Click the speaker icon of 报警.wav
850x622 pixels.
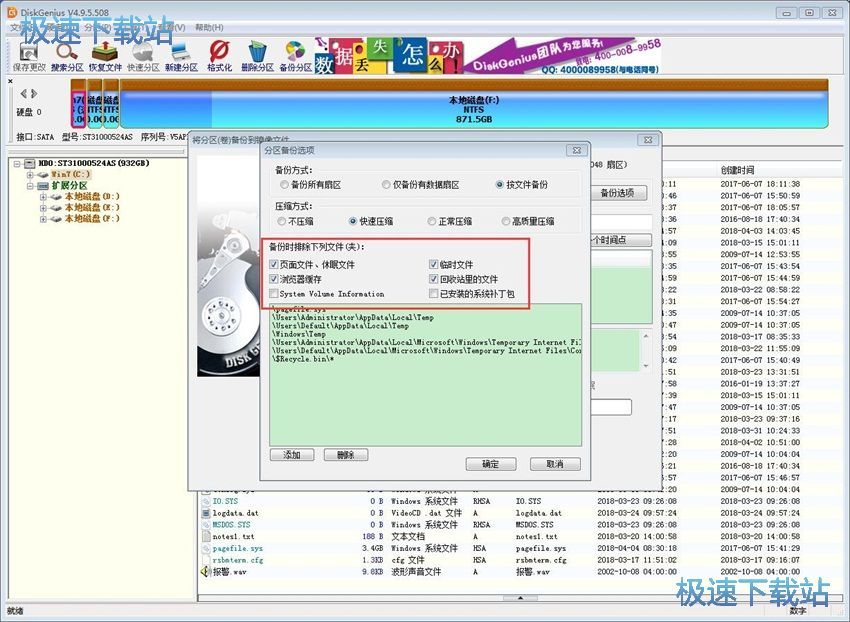[205, 572]
